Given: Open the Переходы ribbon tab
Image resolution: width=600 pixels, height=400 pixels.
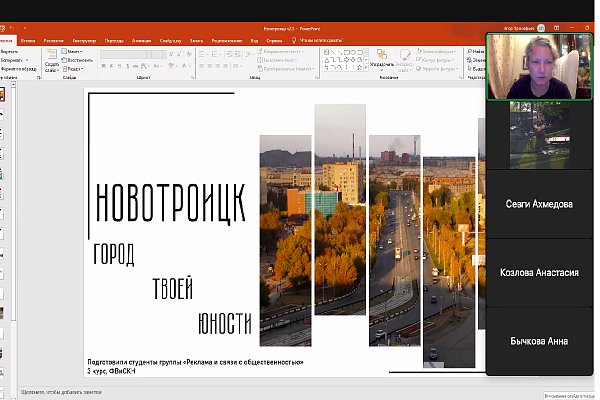Looking at the screenshot, I should (x=114, y=39).
